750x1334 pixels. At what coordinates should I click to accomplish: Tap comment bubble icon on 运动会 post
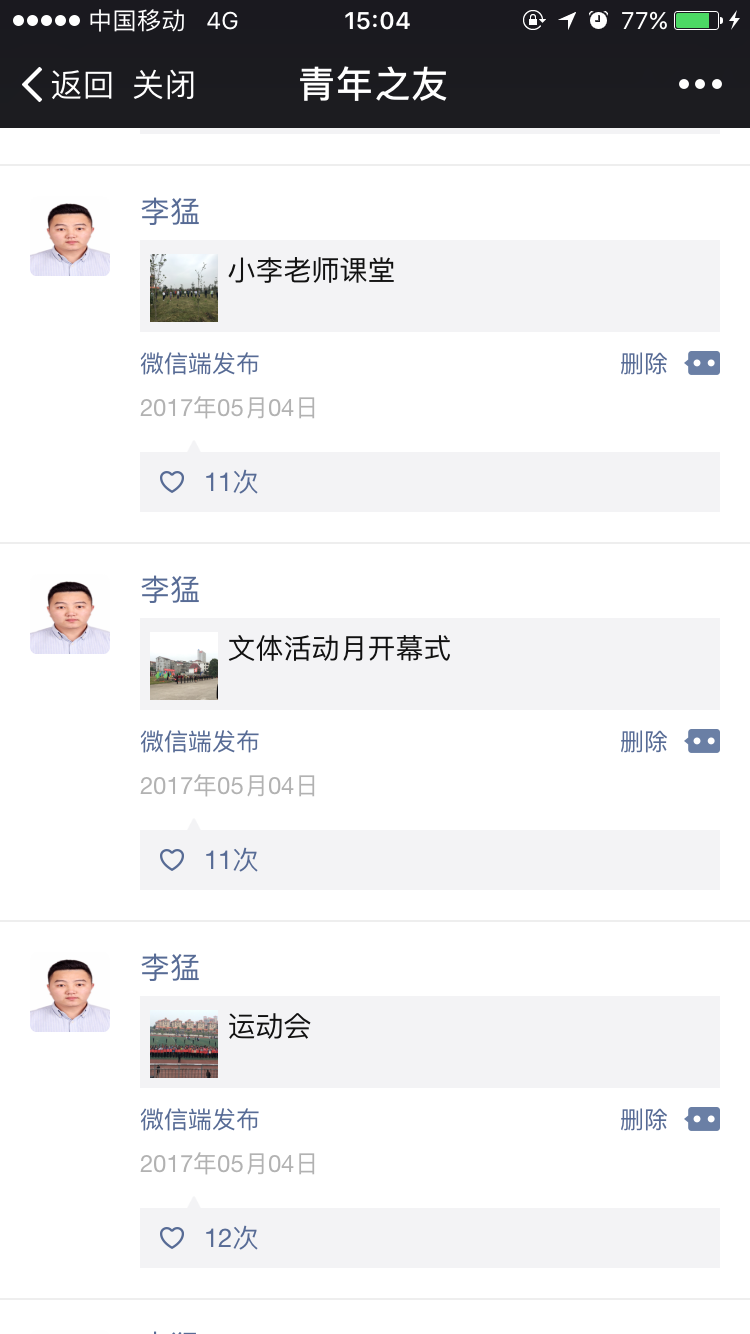[x=703, y=1119]
